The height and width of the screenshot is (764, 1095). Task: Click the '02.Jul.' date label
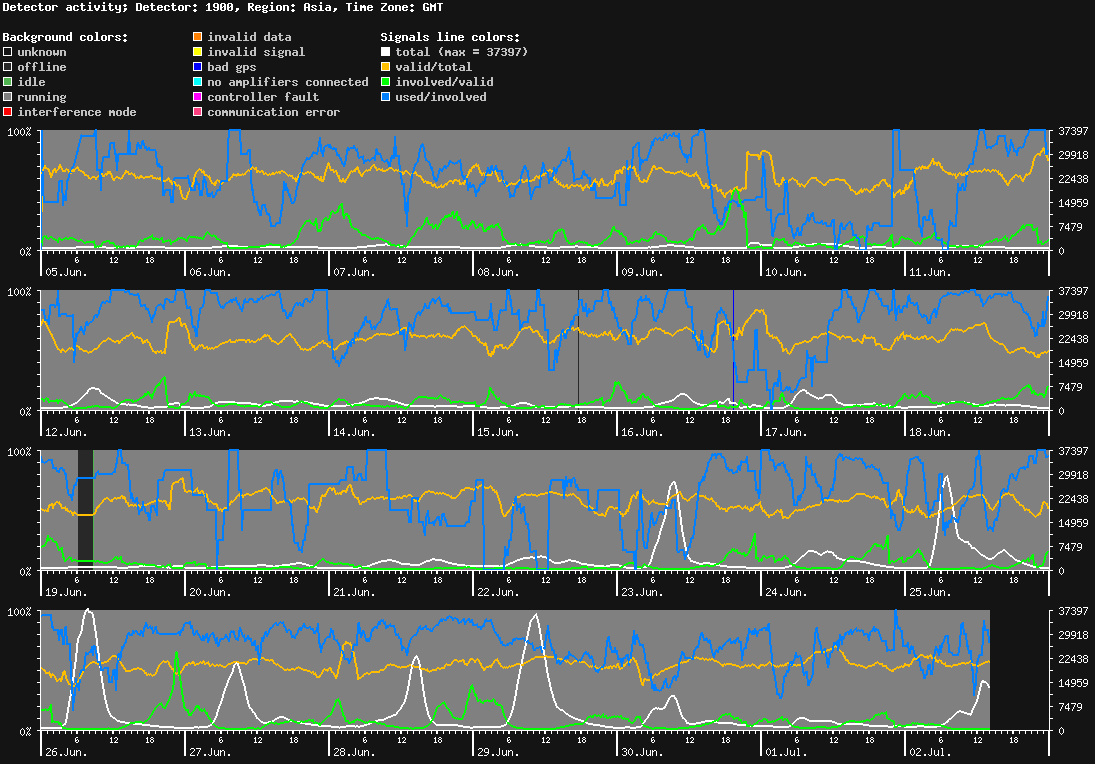tap(930, 752)
